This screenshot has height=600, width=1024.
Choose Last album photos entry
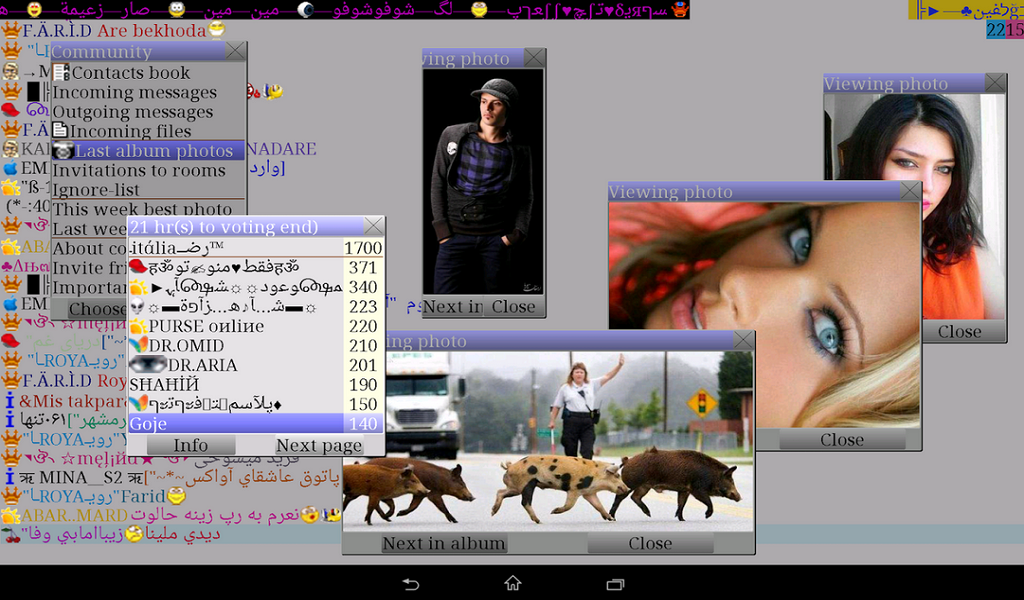tap(148, 151)
